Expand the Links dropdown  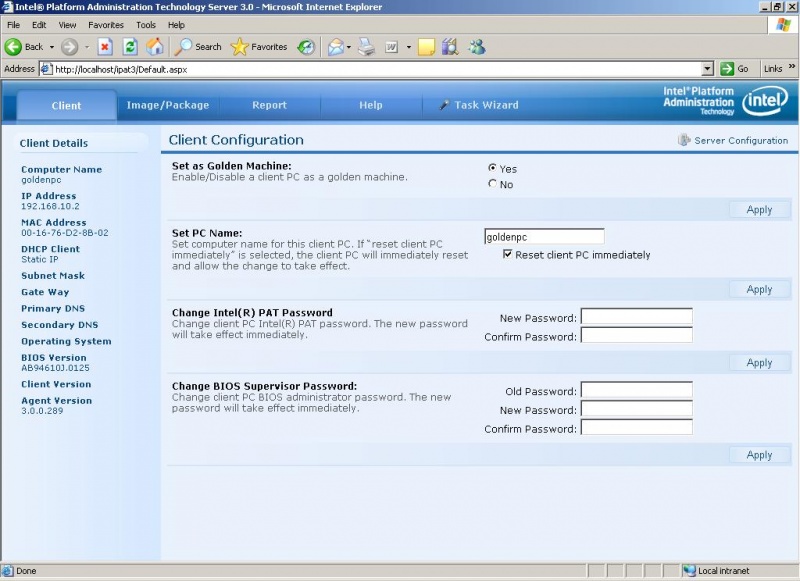(x=790, y=69)
